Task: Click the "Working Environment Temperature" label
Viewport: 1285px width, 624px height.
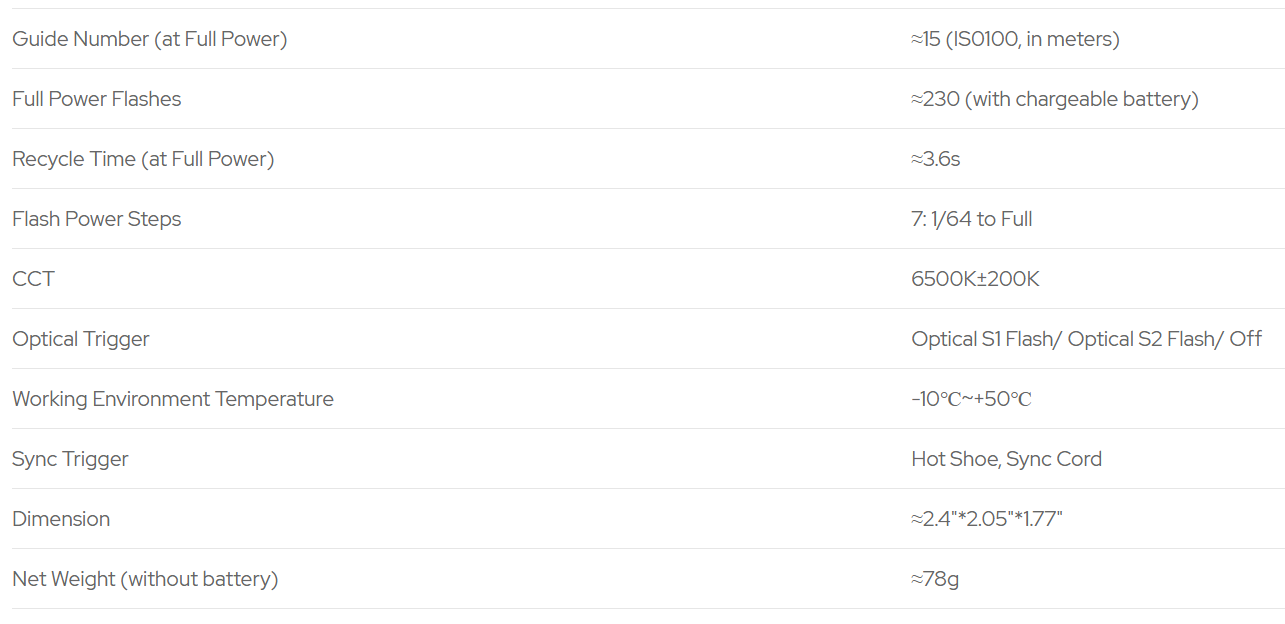Action: [173, 399]
